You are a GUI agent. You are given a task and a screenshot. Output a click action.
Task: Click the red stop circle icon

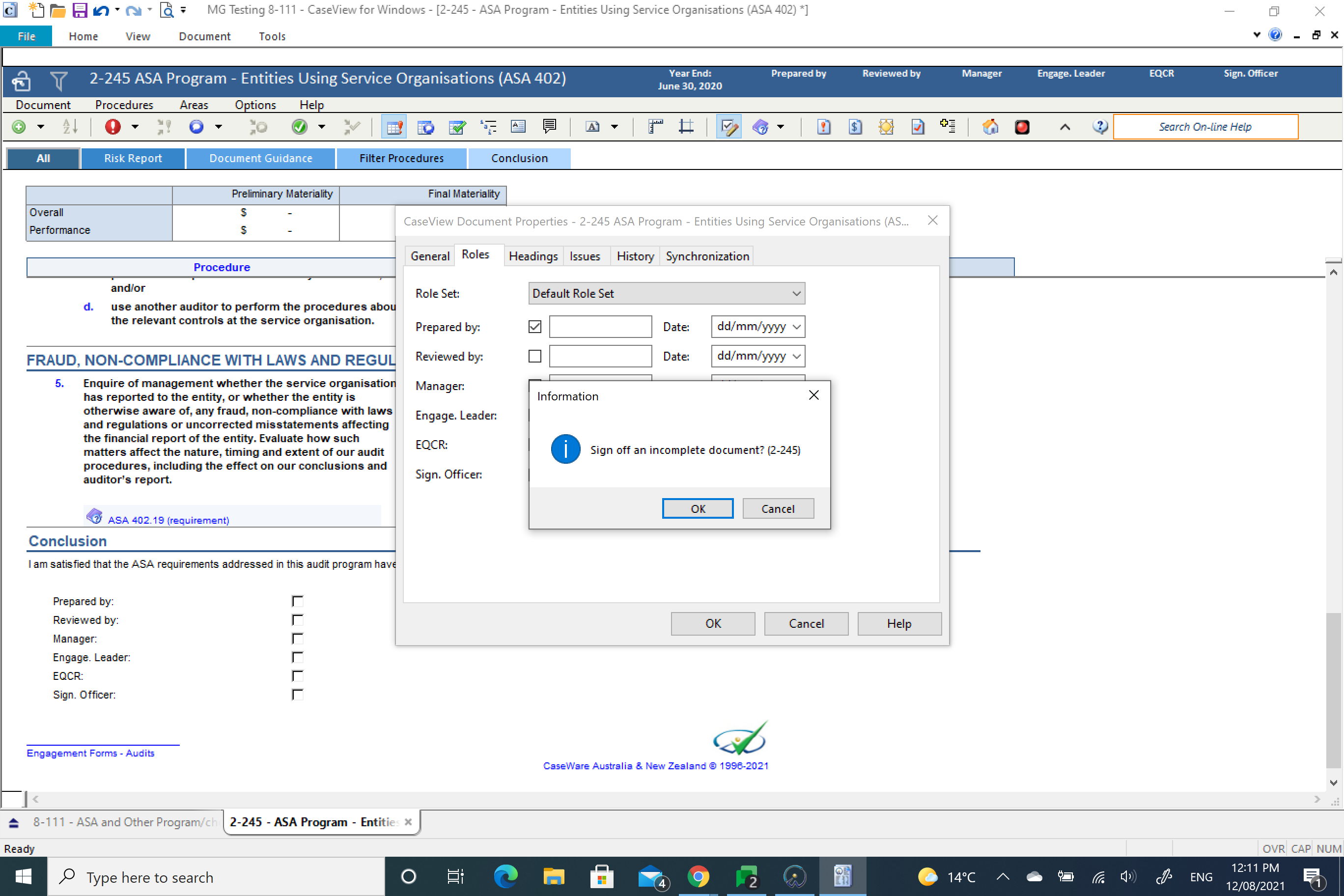(x=1022, y=127)
